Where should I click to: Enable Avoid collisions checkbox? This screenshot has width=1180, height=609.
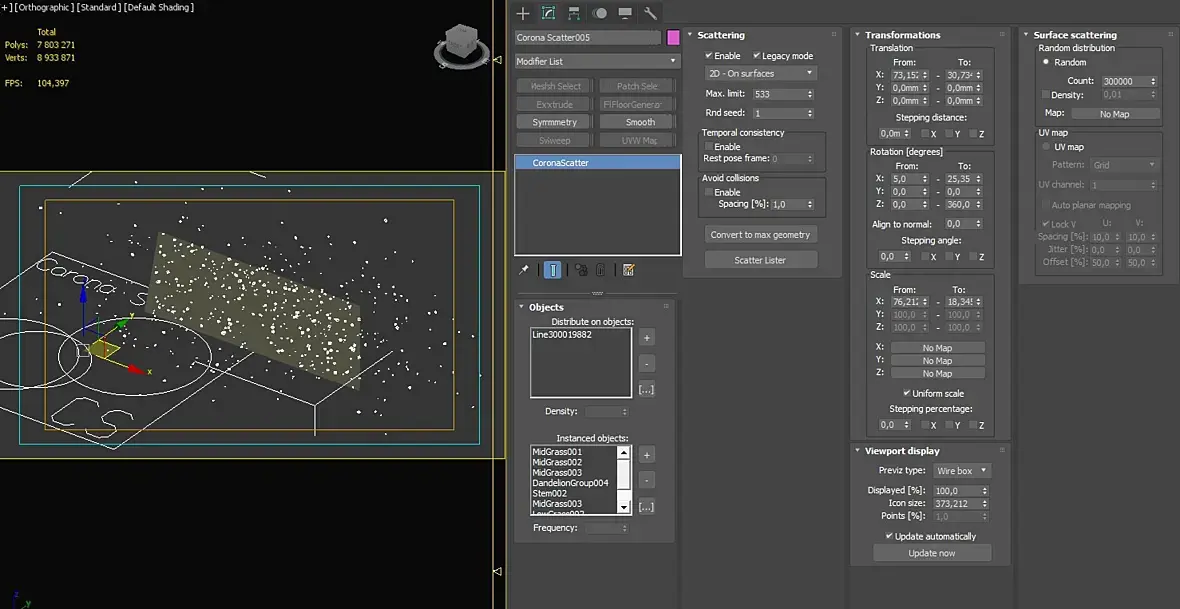(709, 192)
